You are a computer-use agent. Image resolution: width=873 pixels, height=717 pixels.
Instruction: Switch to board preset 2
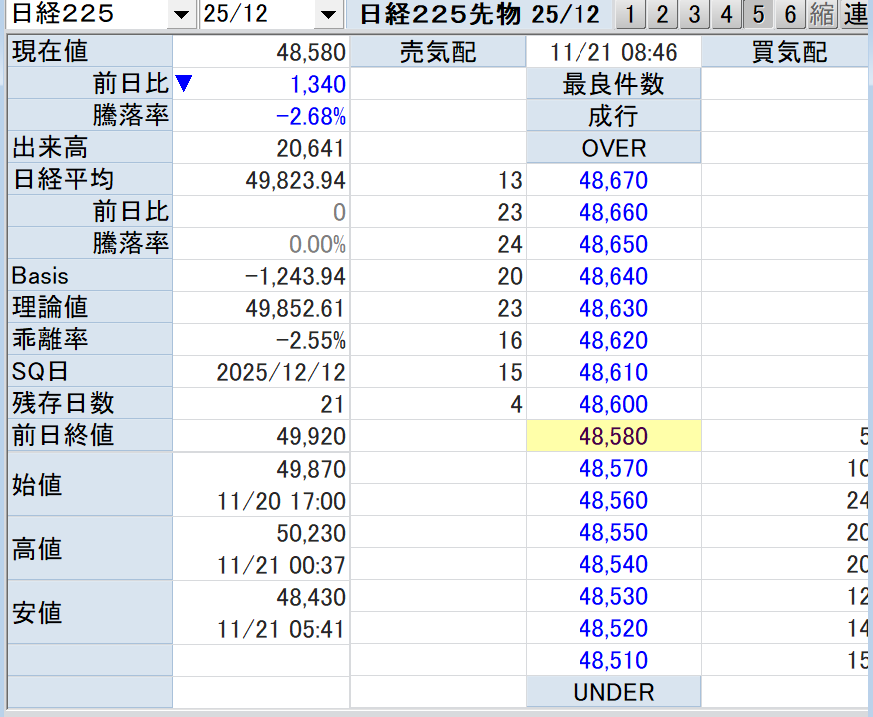tap(662, 15)
